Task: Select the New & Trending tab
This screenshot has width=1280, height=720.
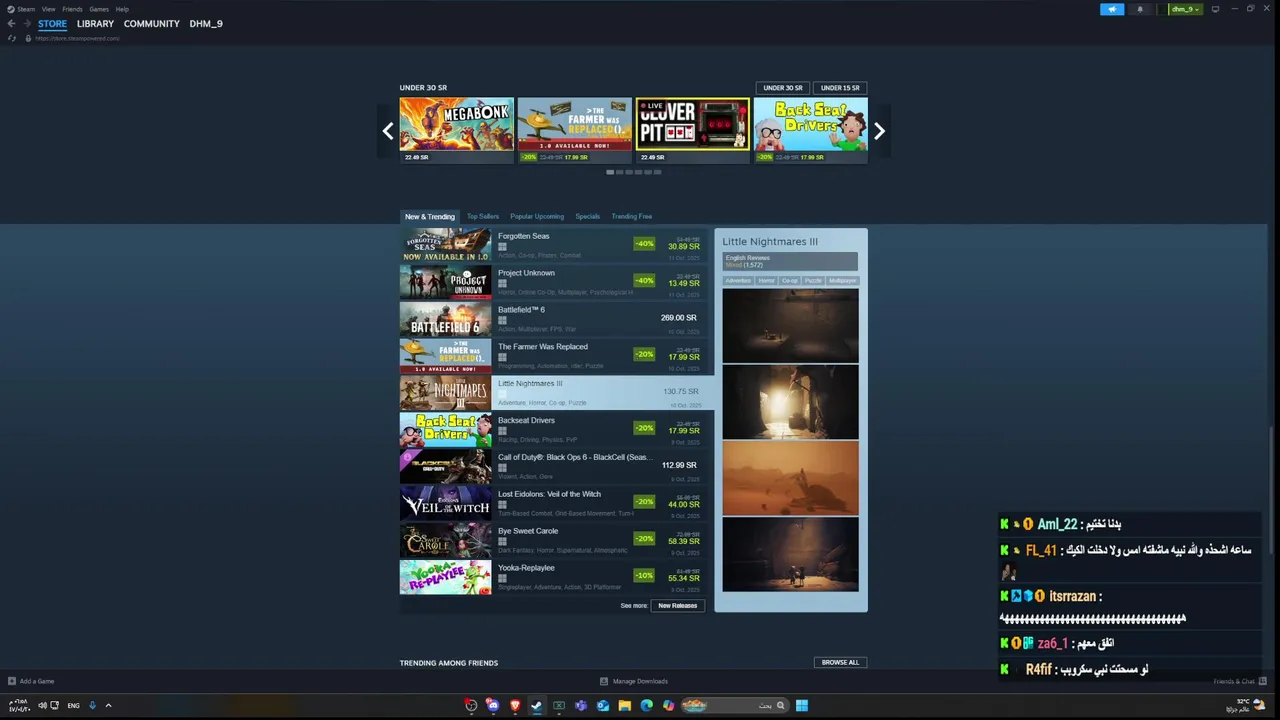Action: [x=429, y=216]
